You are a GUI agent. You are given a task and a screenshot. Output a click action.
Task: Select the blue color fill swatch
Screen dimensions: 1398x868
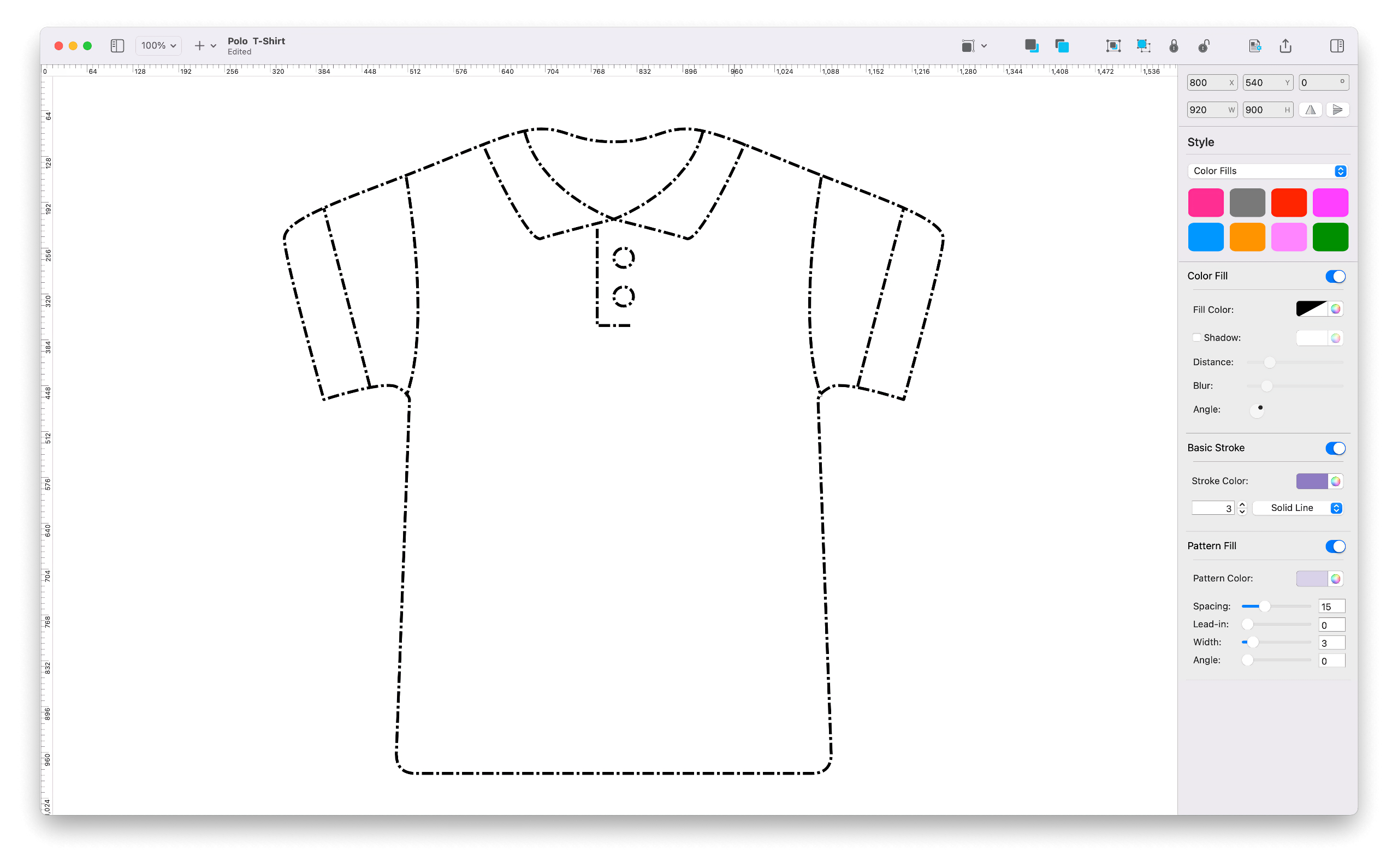[1206, 237]
